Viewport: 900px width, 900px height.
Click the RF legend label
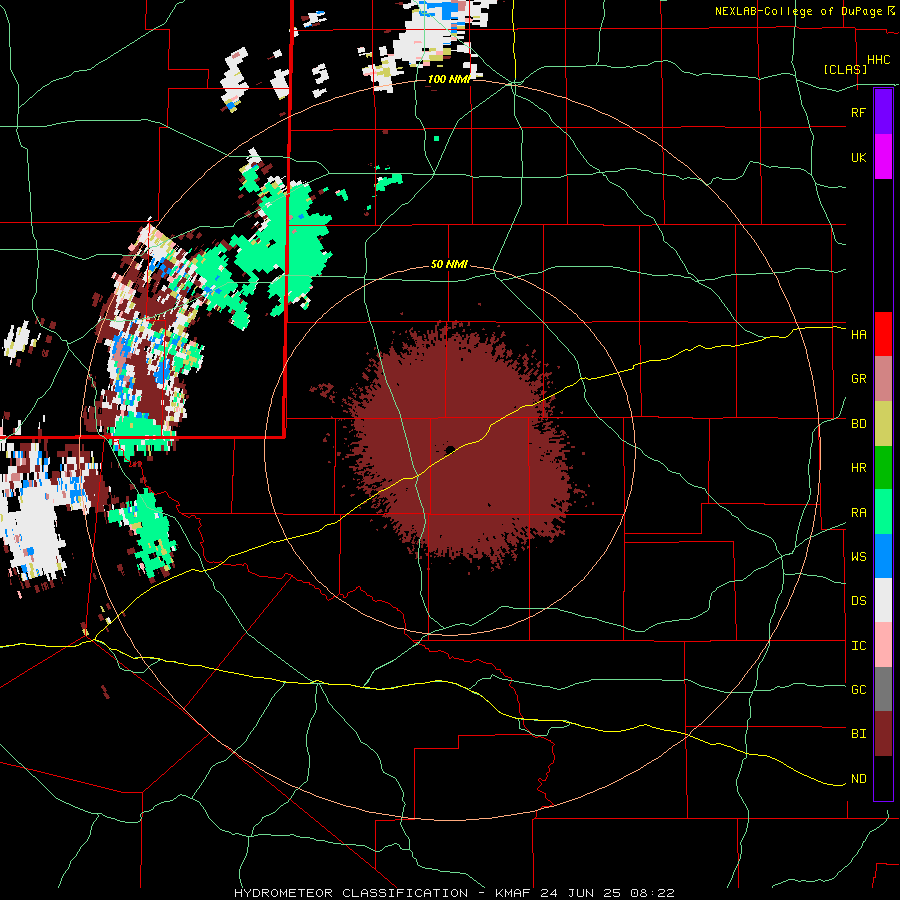pyautogui.click(x=858, y=112)
